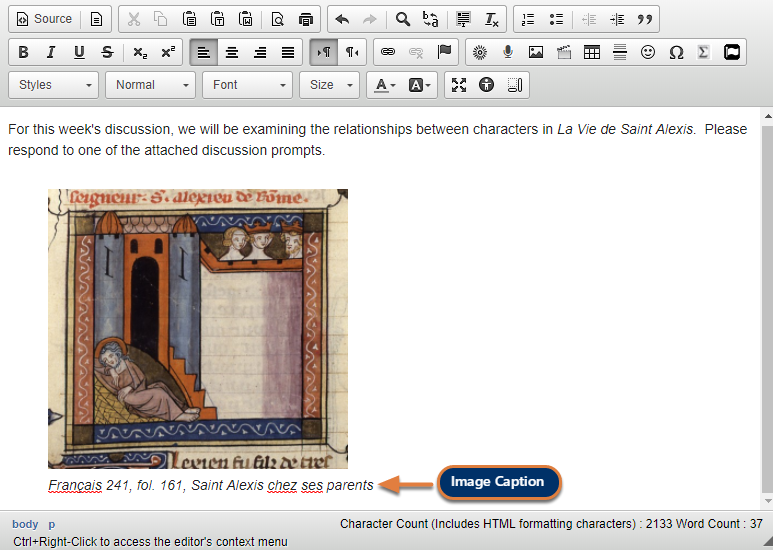Insert a Table

pyautogui.click(x=592, y=52)
